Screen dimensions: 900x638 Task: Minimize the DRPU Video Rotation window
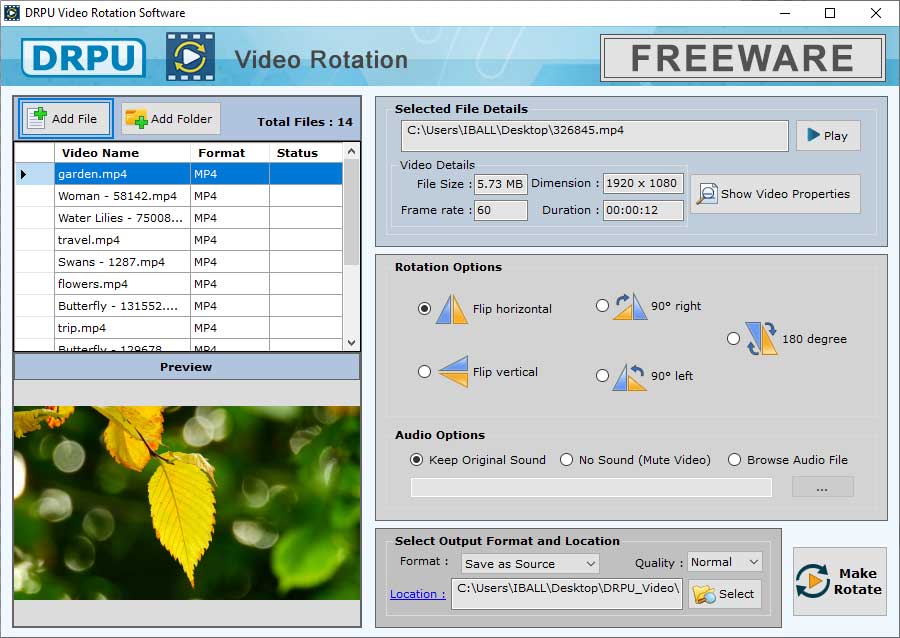785,13
